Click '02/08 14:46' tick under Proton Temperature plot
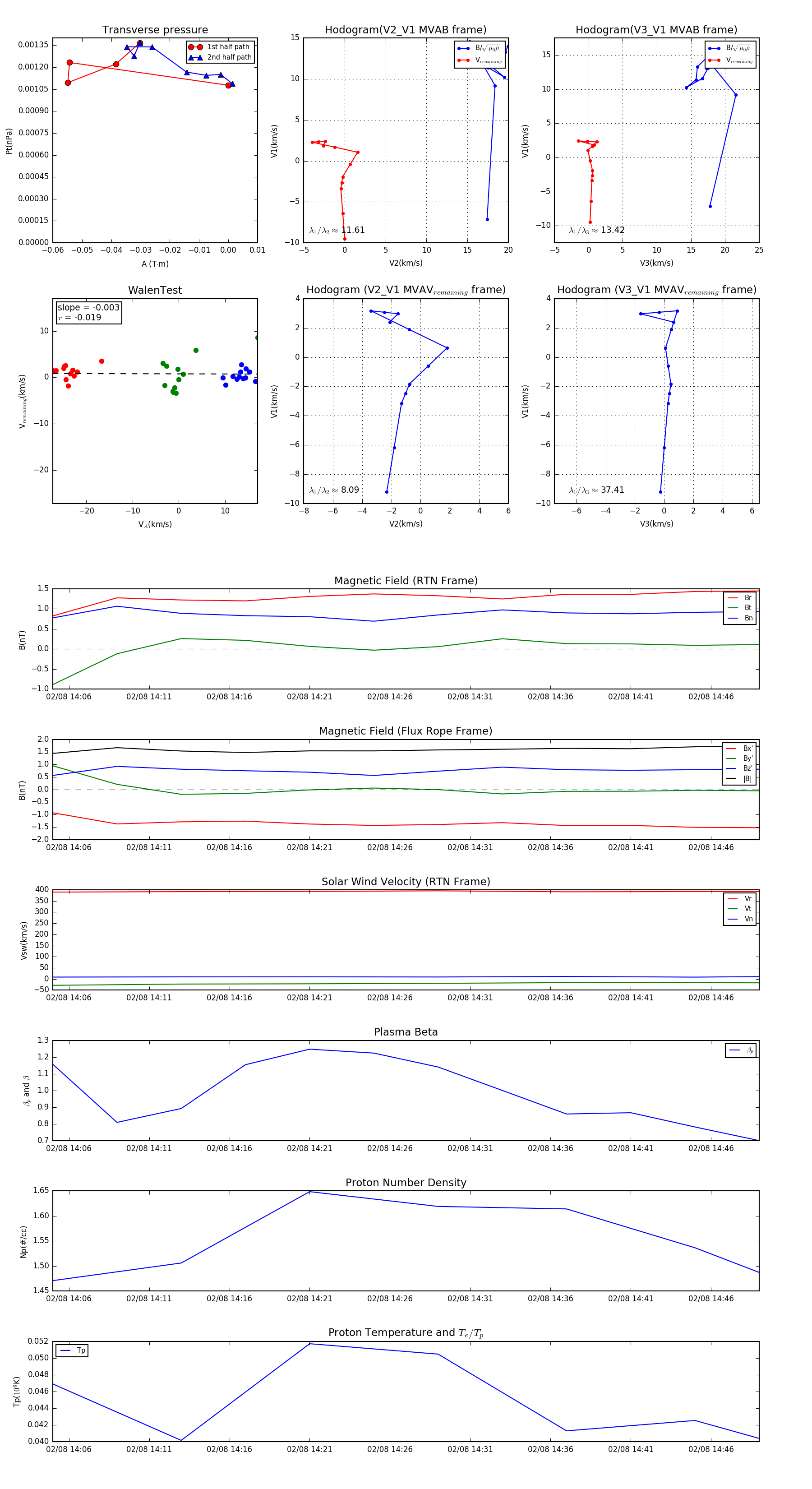 pyautogui.click(x=711, y=1449)
